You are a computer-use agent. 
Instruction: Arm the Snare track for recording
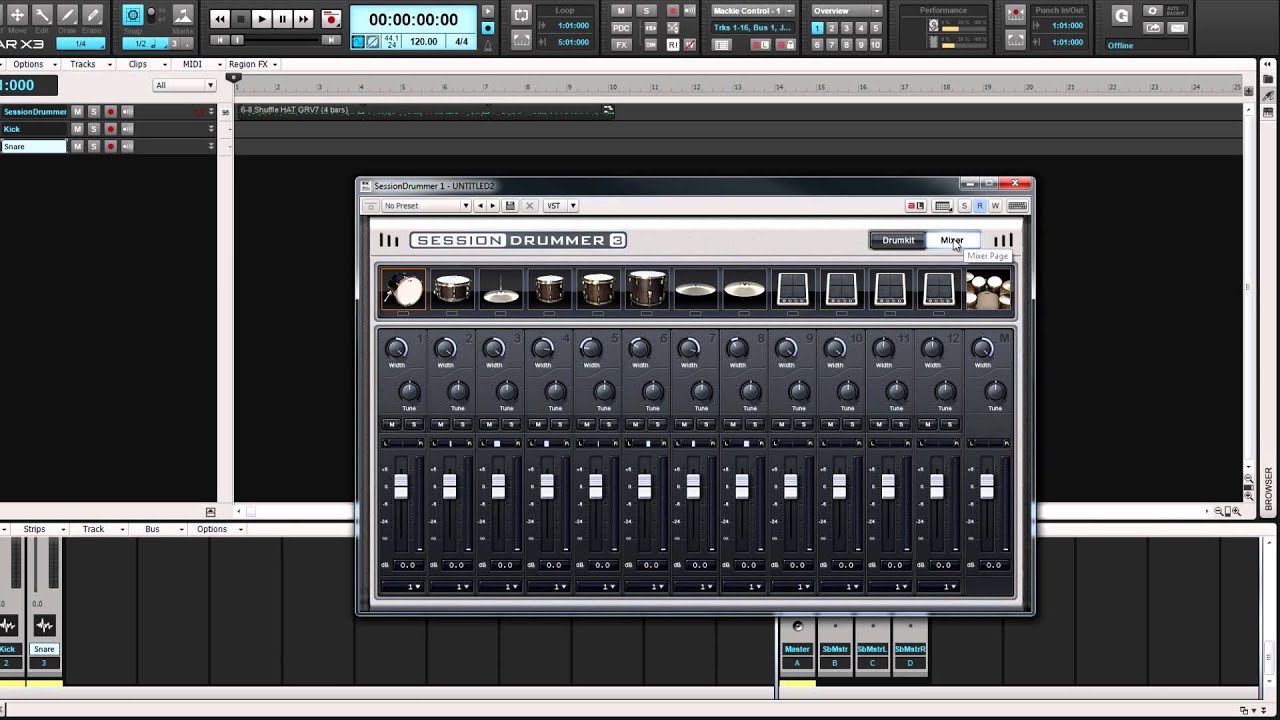(x=110, y=146)
